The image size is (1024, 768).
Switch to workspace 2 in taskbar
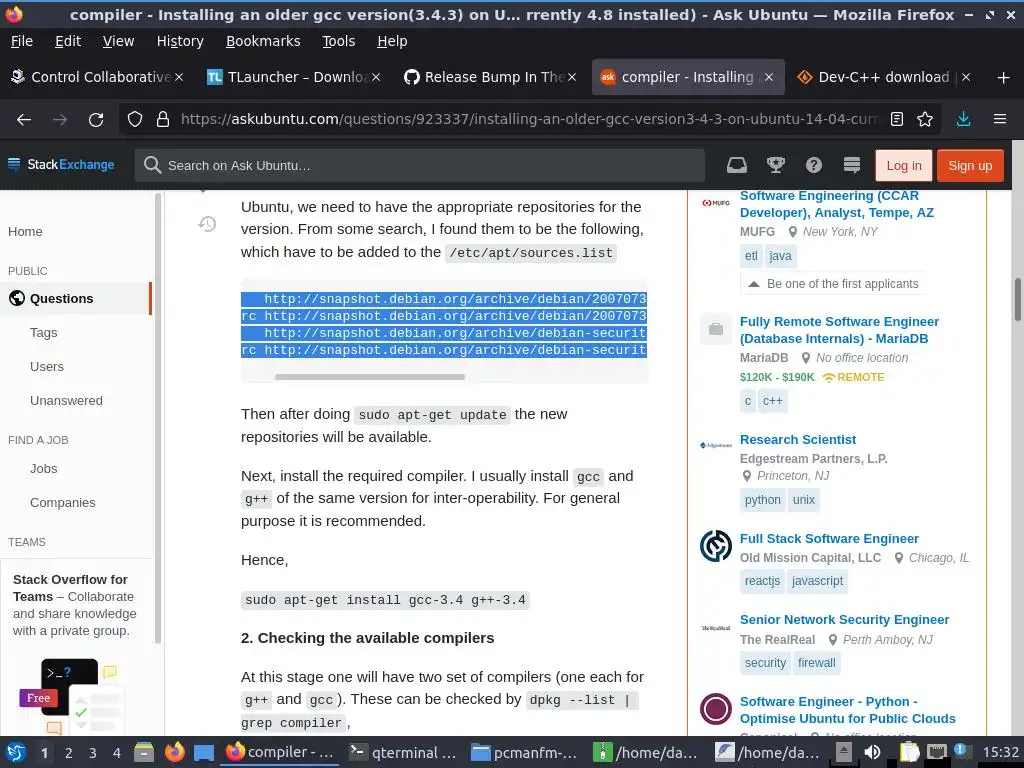point(69,753)
